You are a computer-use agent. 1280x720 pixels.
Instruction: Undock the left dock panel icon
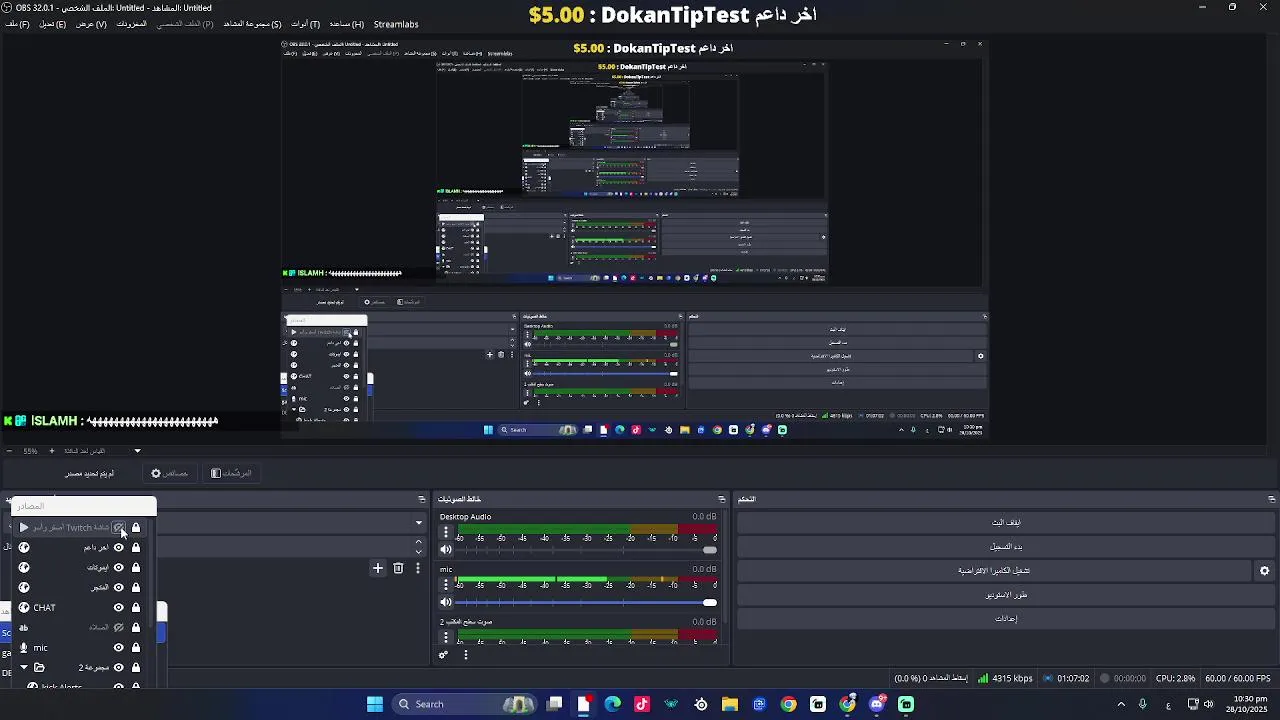tap(422, 499)
